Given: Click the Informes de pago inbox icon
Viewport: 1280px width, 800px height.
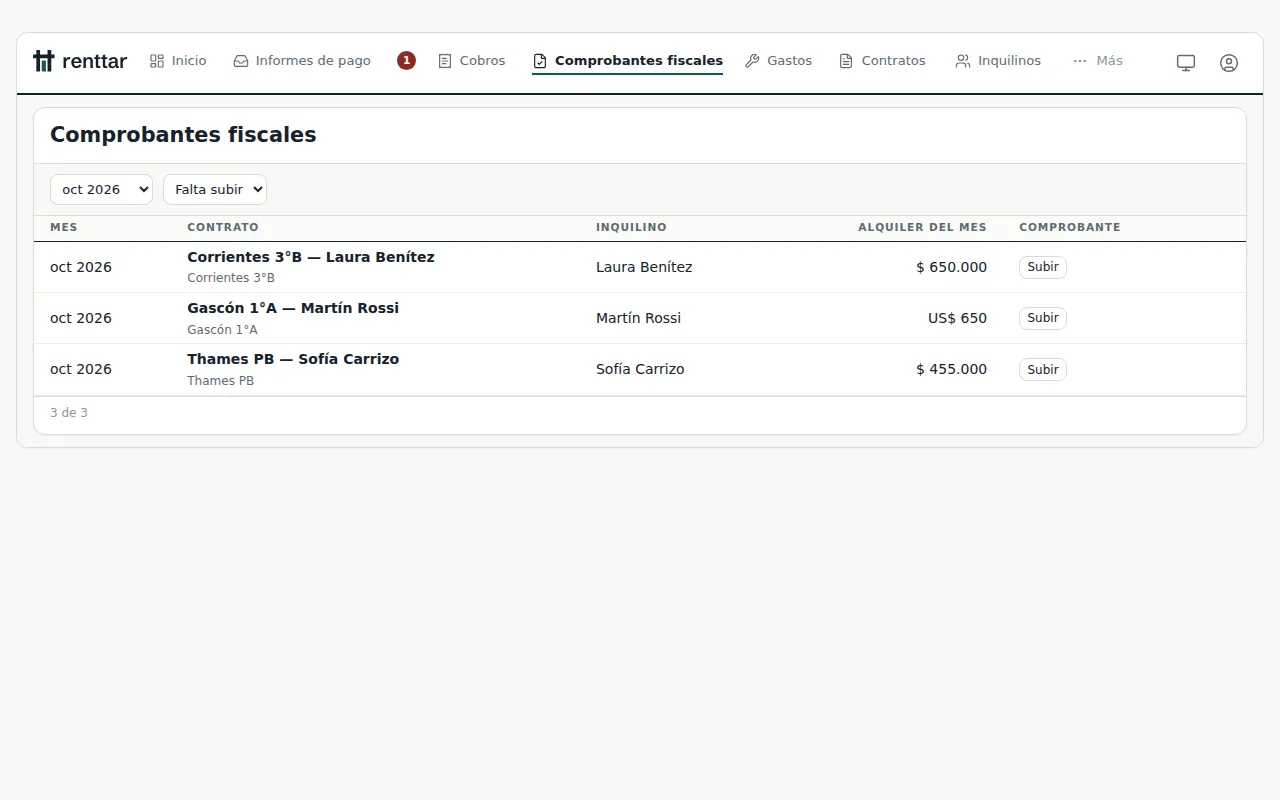Looking at the screenshot, I should click(x=241, y=61).
